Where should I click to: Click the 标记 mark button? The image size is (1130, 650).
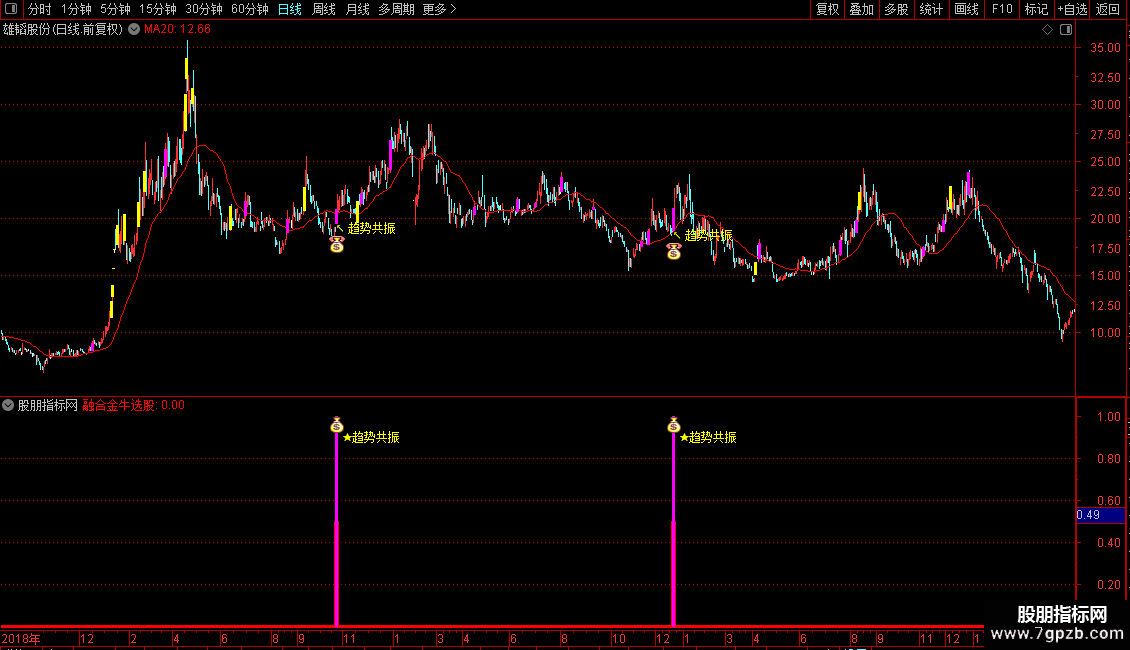click(x=1036, y=9)
